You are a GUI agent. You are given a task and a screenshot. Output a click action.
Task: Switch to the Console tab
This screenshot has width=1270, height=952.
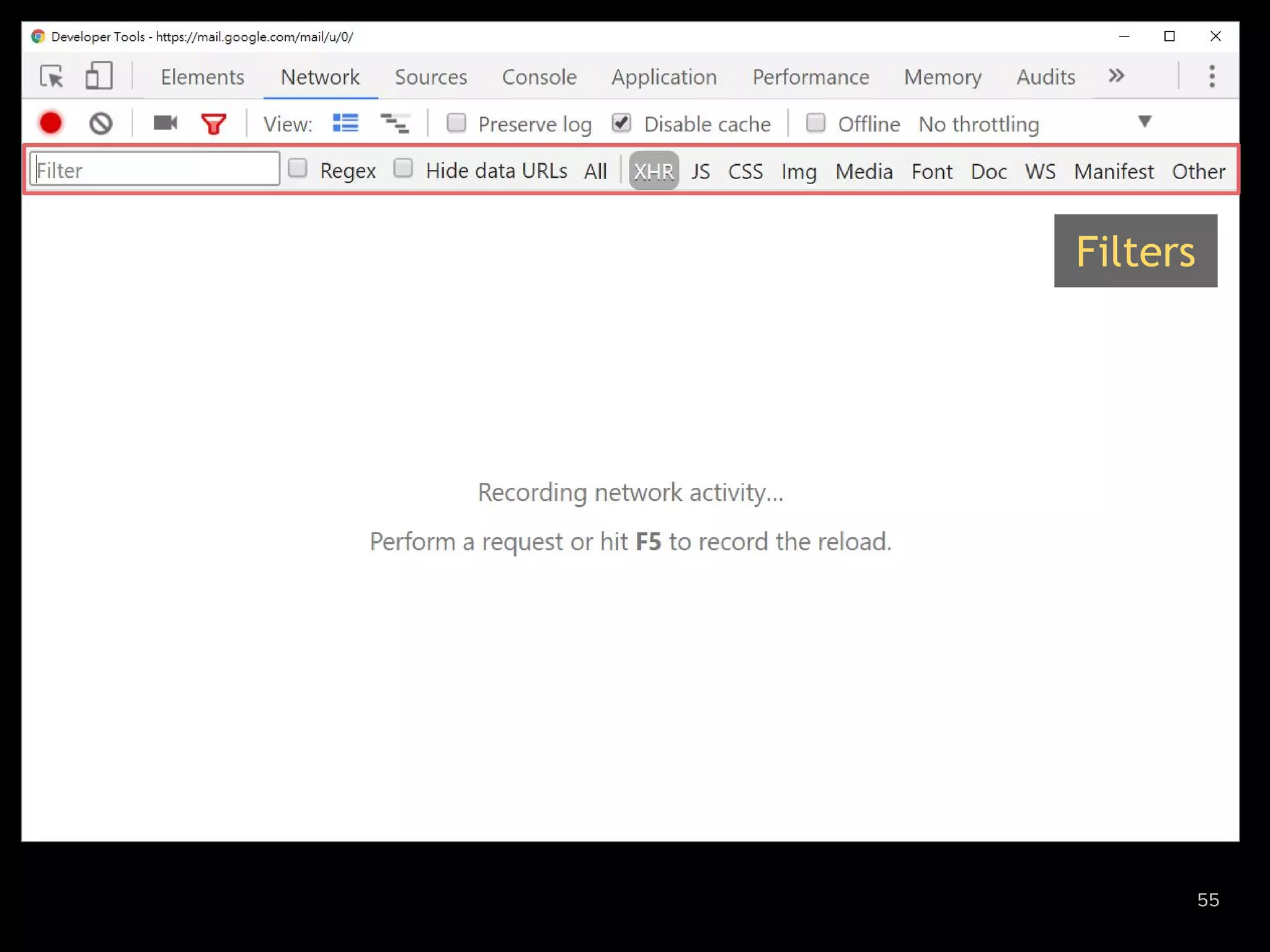pos(539,77)
